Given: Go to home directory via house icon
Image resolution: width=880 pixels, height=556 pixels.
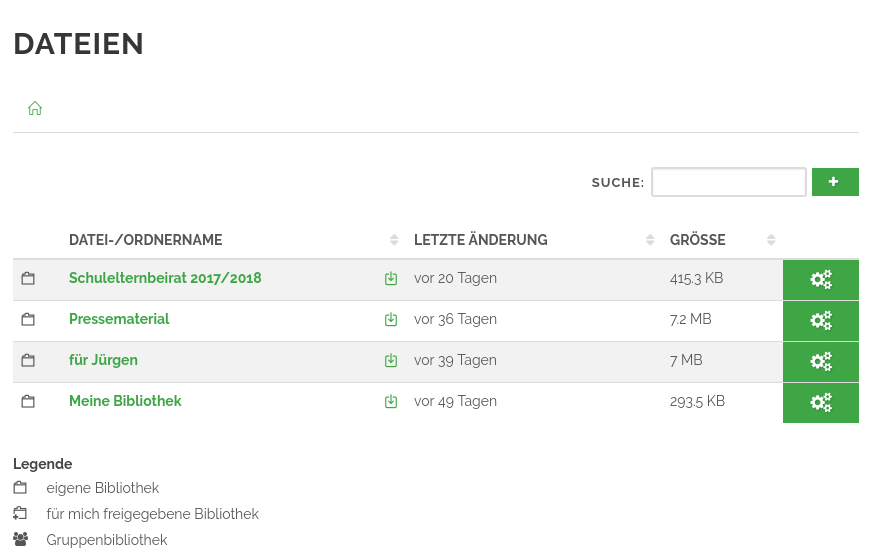Looking at the screenshot, I should [35, 108].
